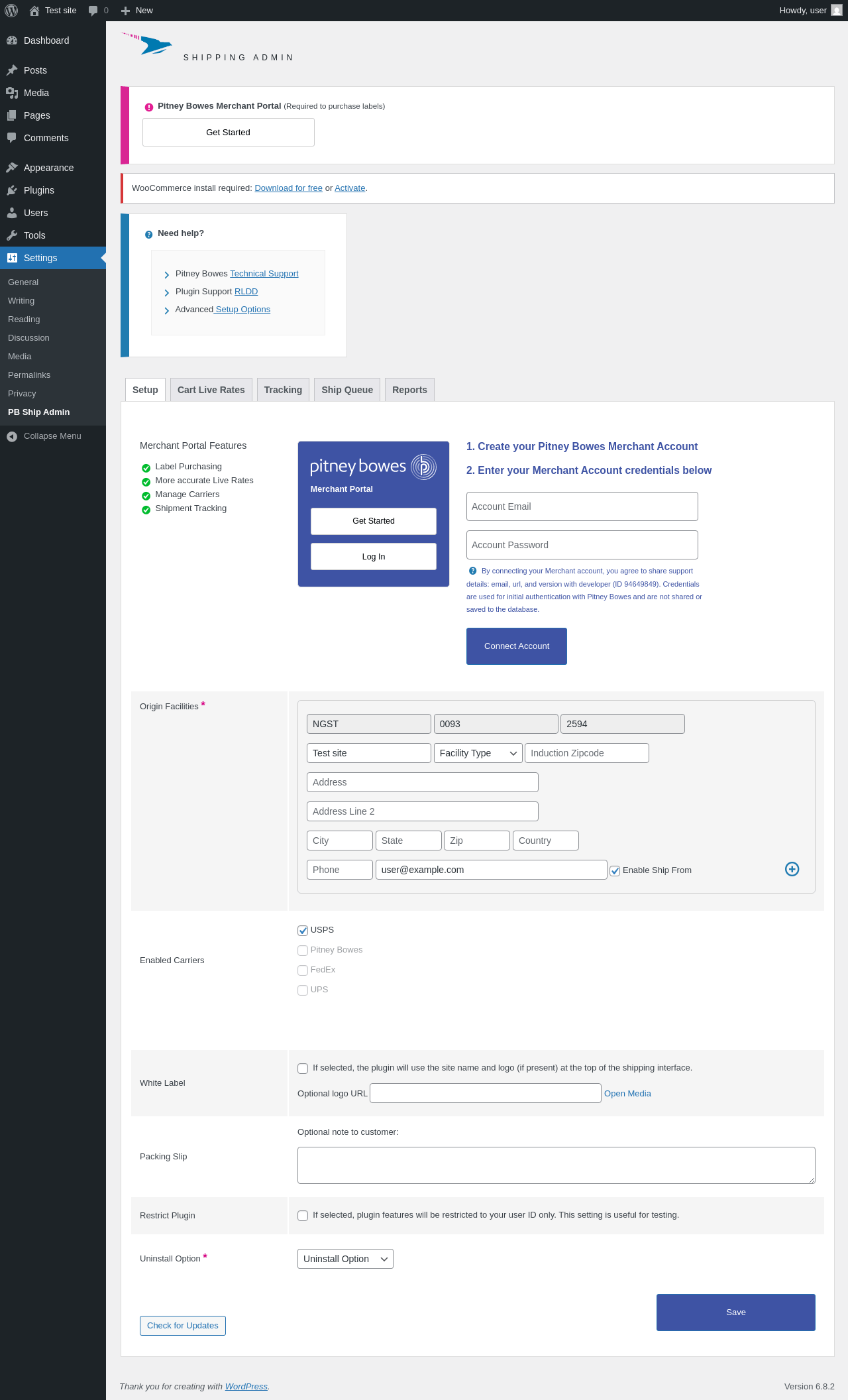Image resolution: width=848 pixels, height=1400 pixels.
Task: Click the Shipping Admin eagle logo
Action: 147,44
